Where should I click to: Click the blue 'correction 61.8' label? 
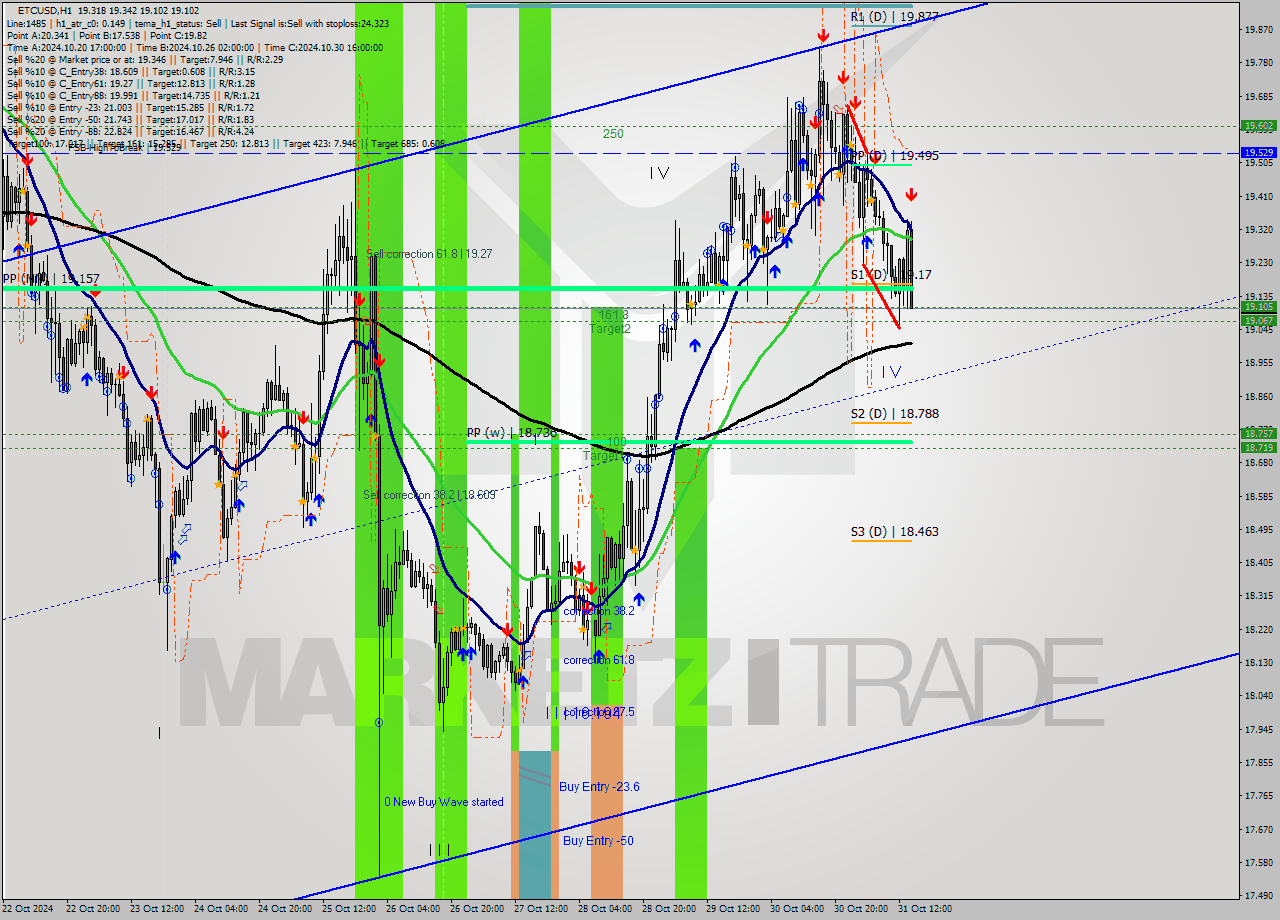tap(598, 660)
